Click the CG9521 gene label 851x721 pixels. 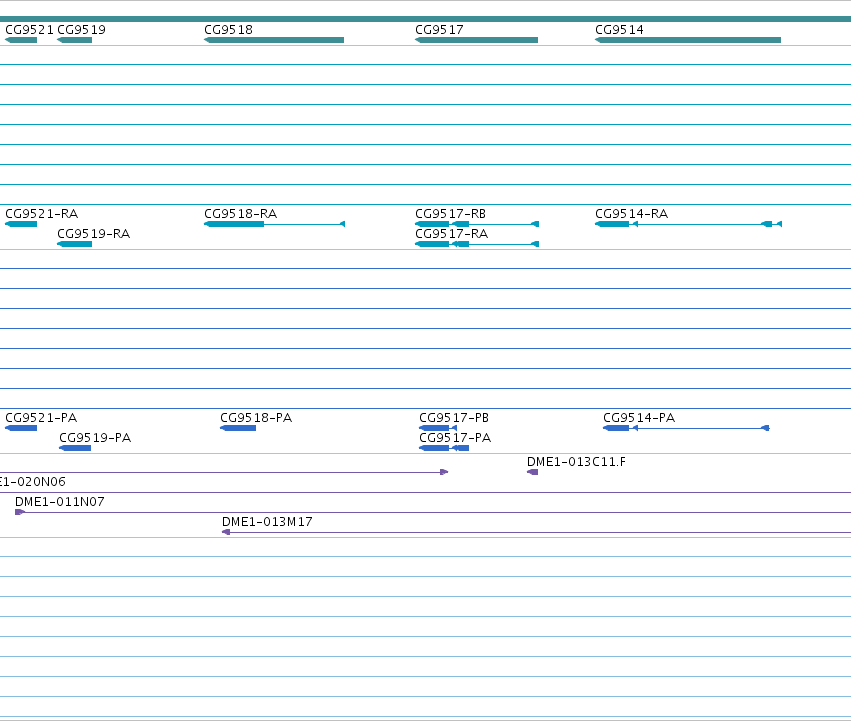click(29, 30)
